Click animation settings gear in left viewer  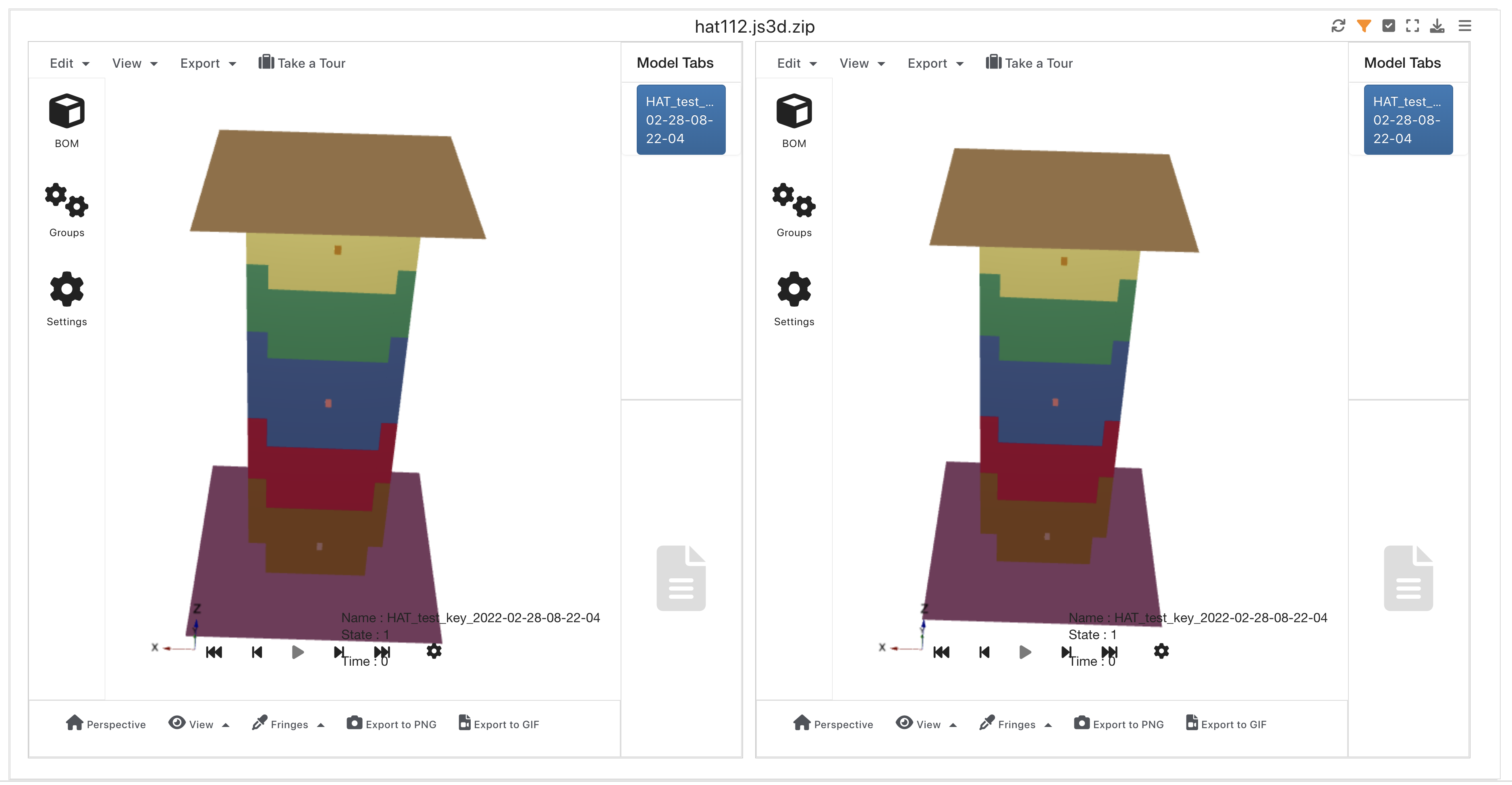click(x=434, y=651)
